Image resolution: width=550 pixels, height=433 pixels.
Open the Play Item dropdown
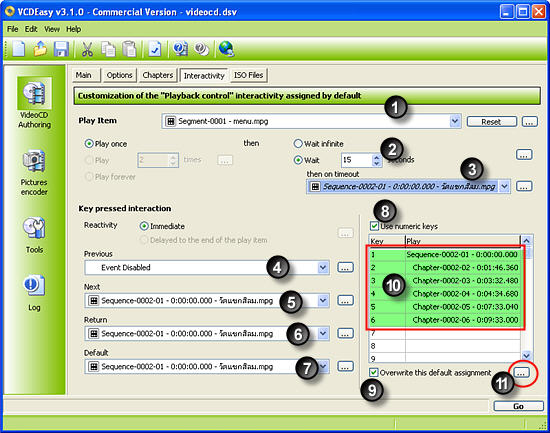click(x=455, y=121)
